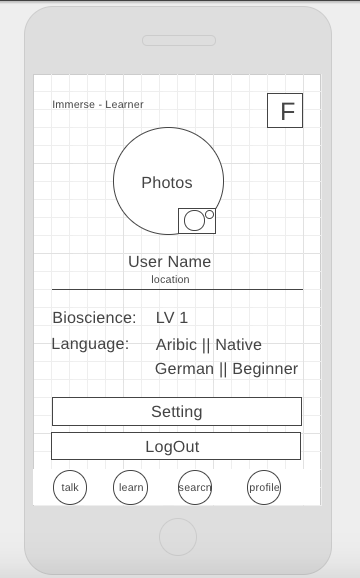Click the LogOut button

coord(176,446)
